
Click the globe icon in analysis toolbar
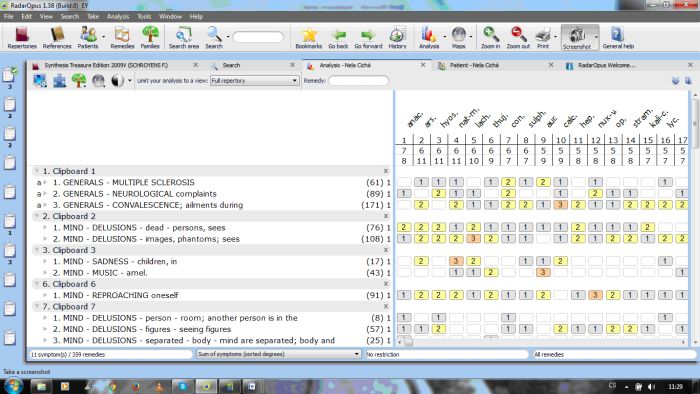(98, 81)
